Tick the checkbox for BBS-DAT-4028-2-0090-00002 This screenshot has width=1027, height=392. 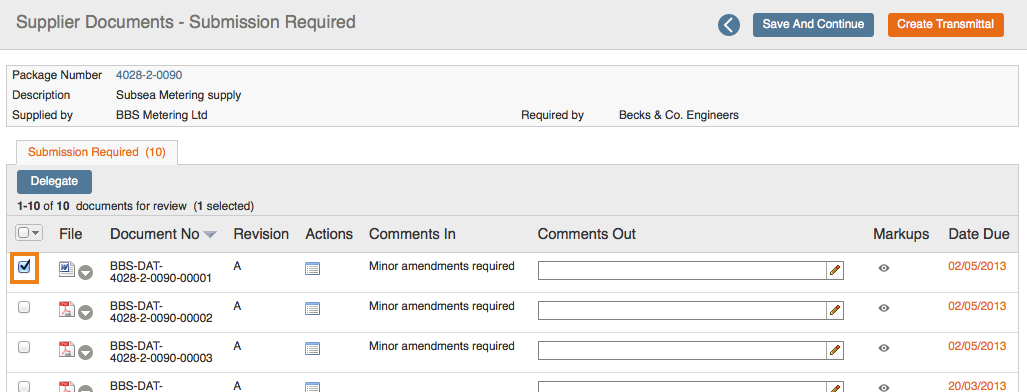pos(24,307)
